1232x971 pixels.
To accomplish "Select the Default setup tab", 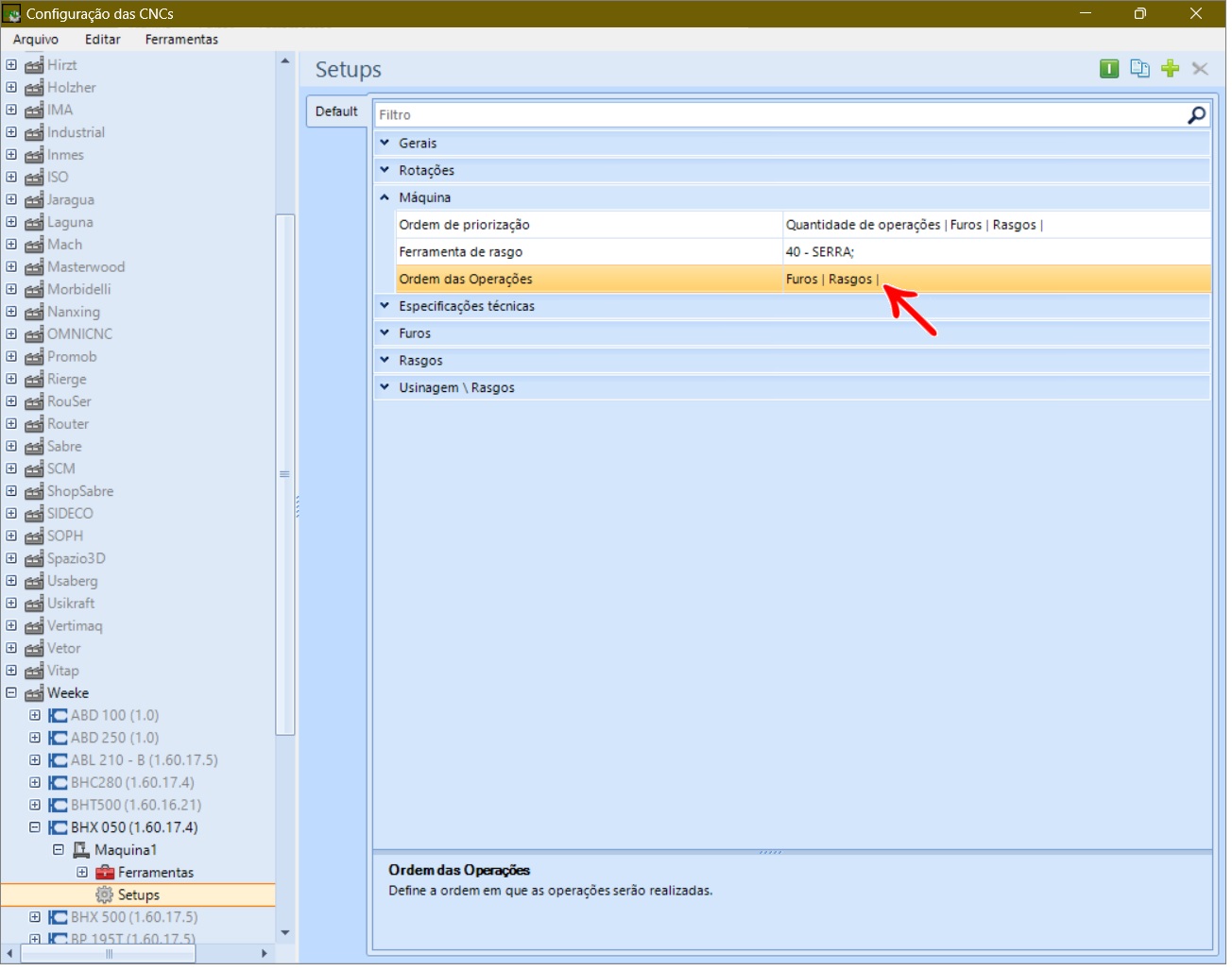I will coord(336,111).
